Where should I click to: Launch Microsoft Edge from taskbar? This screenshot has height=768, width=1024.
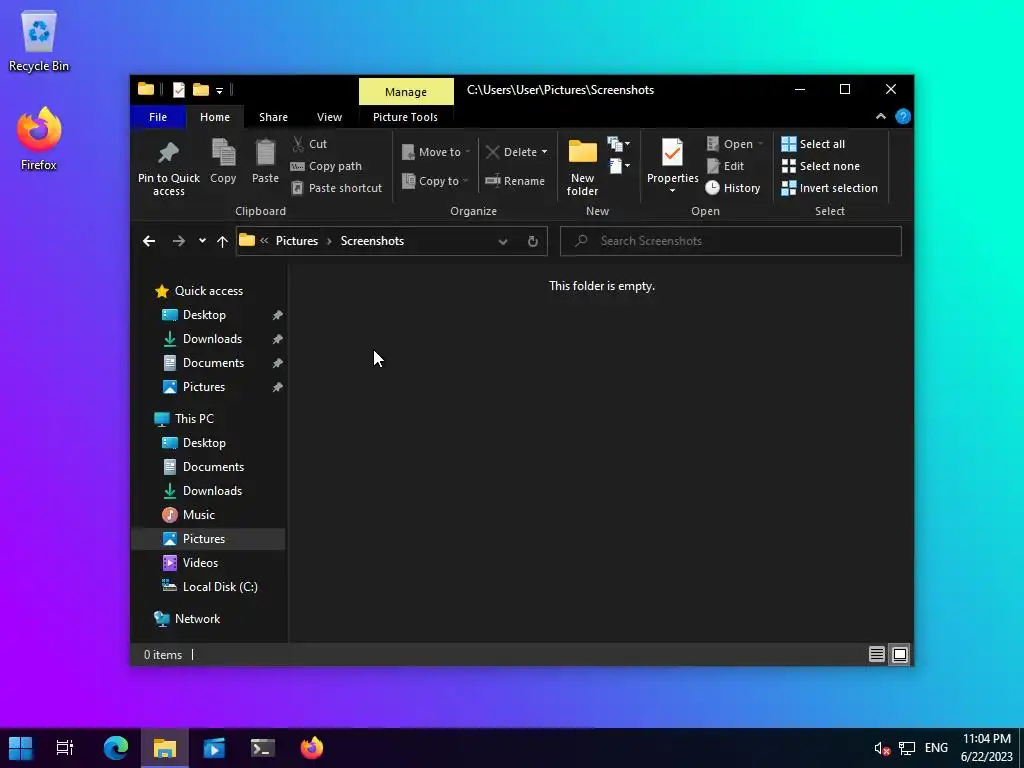point(116,748)
